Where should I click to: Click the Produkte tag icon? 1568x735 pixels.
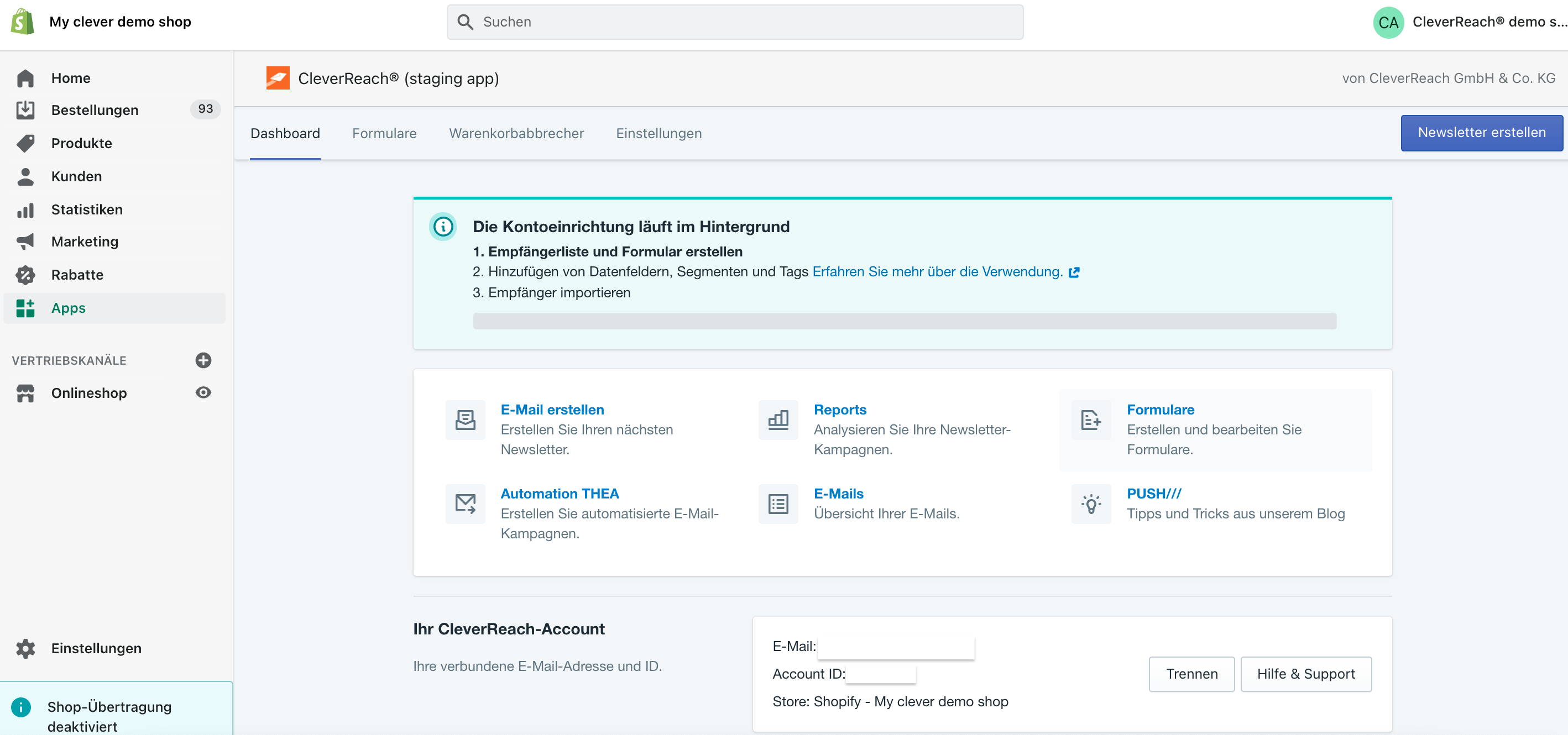25,144
